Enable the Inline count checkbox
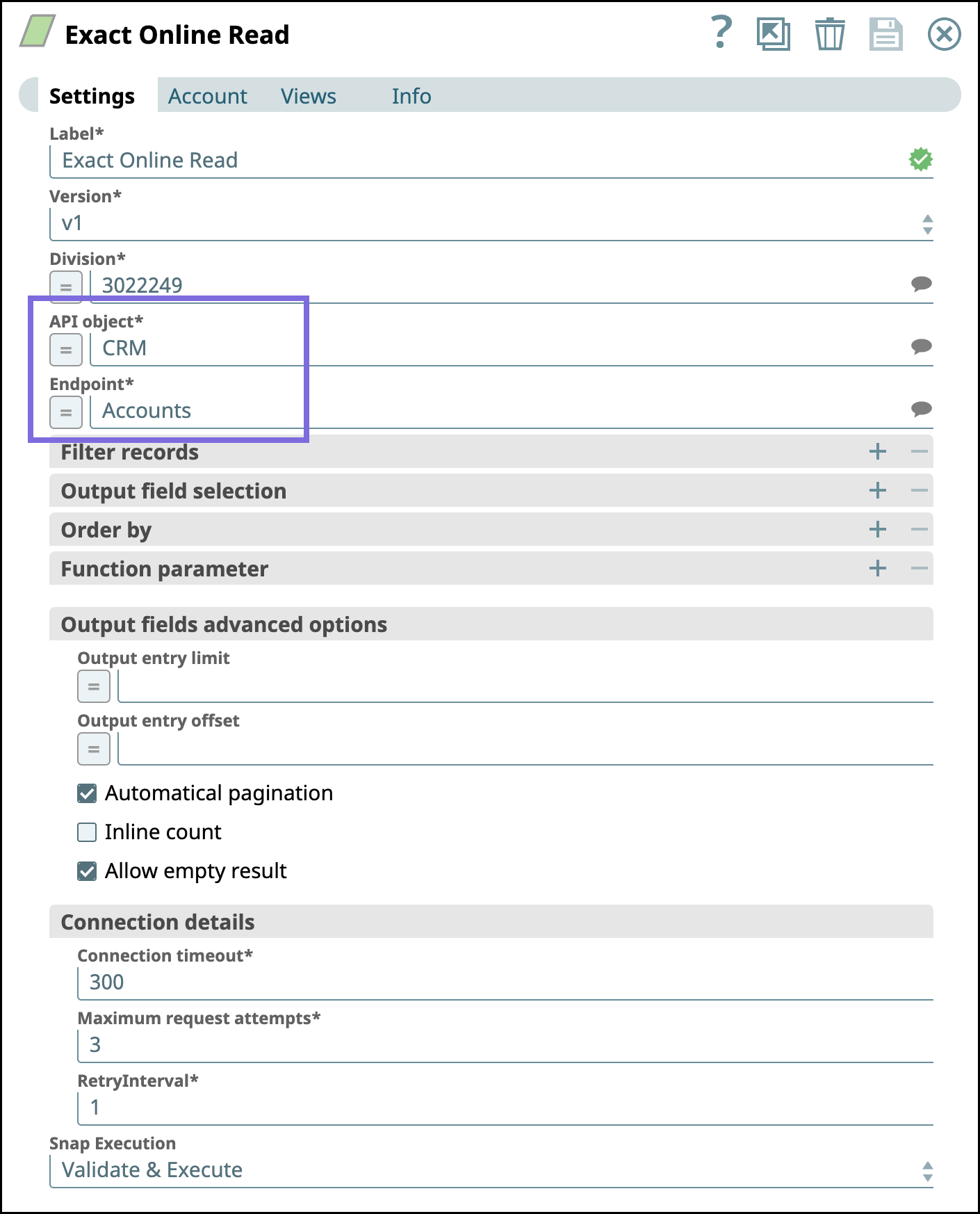The image size is (980, 1214). pyautogui.click(x=87, y=832)
